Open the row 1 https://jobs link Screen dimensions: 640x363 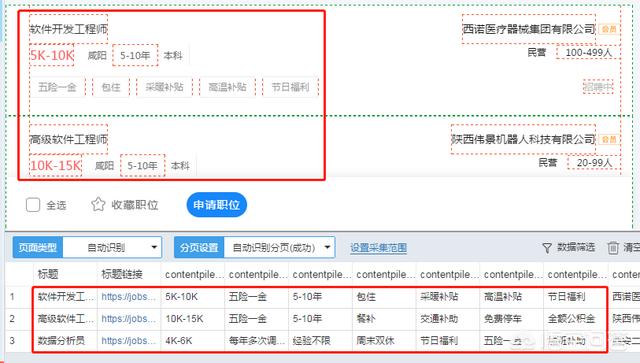point(129,297)
